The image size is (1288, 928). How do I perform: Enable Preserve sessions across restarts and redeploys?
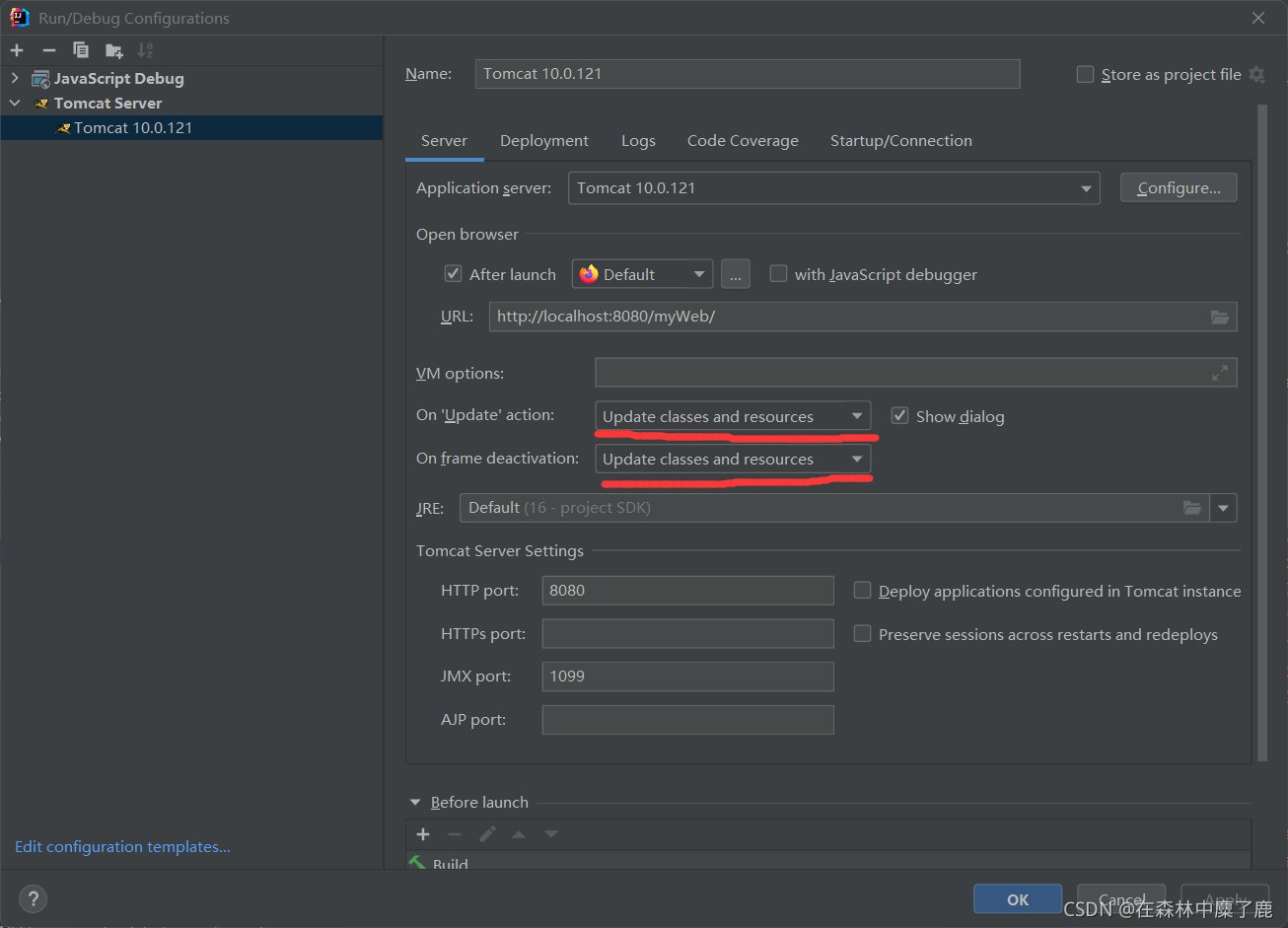[862, 634]
